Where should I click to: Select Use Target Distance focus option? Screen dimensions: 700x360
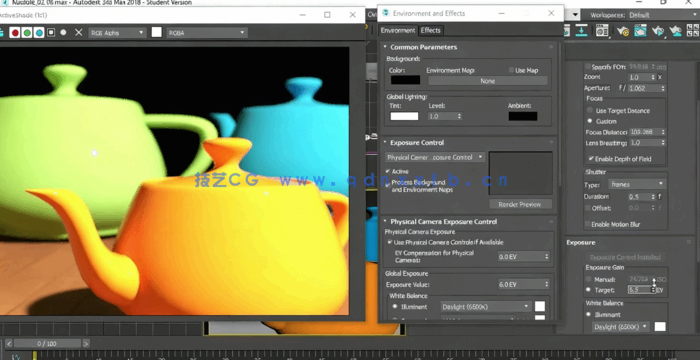(590, 110)
